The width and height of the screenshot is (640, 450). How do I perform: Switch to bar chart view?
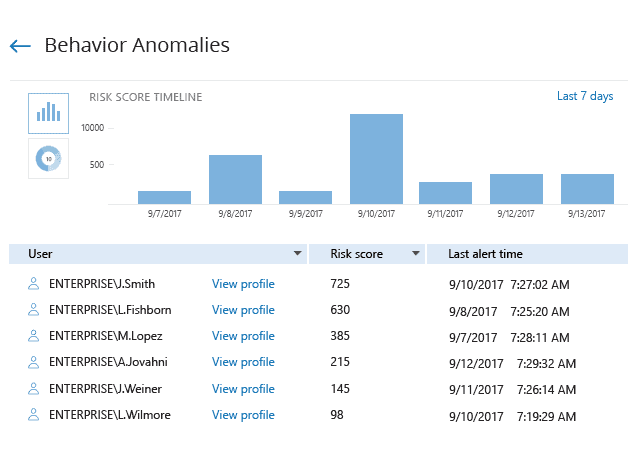click(48, 113)
